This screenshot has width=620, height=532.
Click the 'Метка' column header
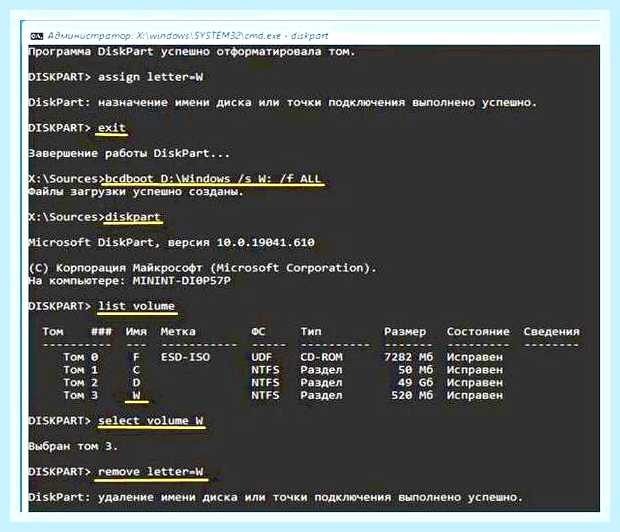point(178,331)
